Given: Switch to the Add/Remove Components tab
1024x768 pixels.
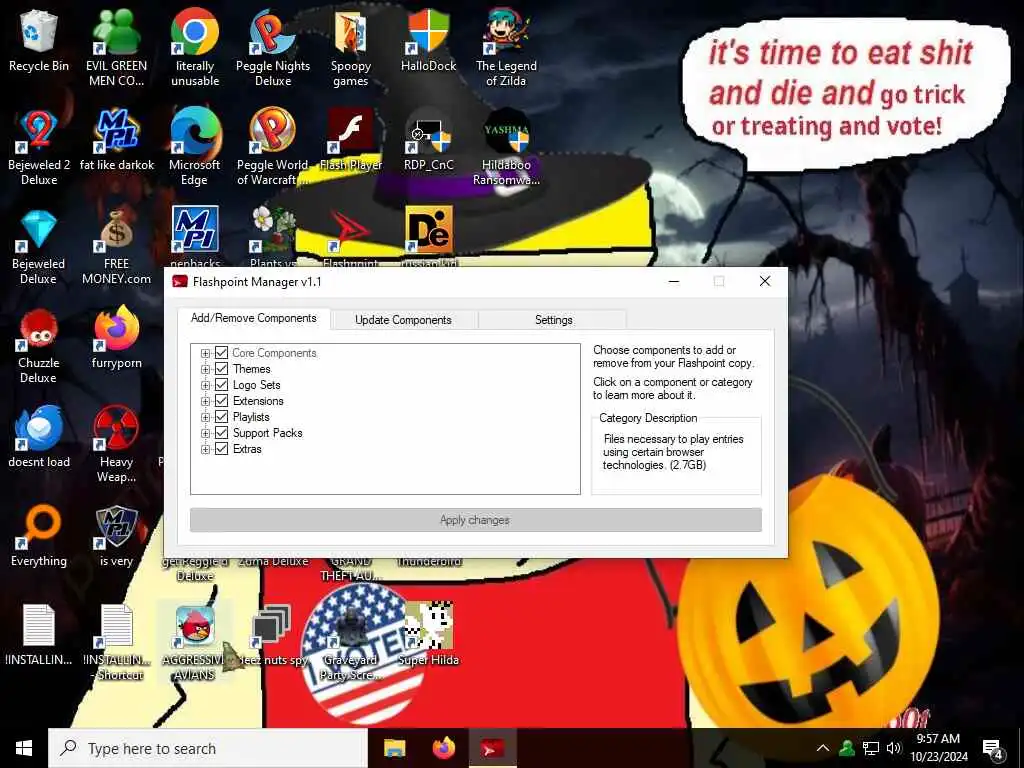Looking at the screenshot, I should pyautogui.click(x=253, y=318).
